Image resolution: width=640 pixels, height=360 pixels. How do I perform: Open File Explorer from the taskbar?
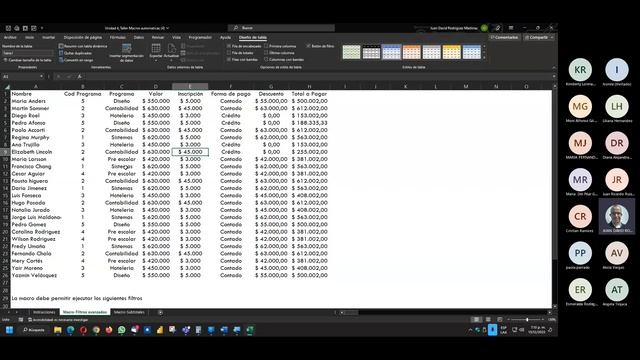click(x=58, y=330)
